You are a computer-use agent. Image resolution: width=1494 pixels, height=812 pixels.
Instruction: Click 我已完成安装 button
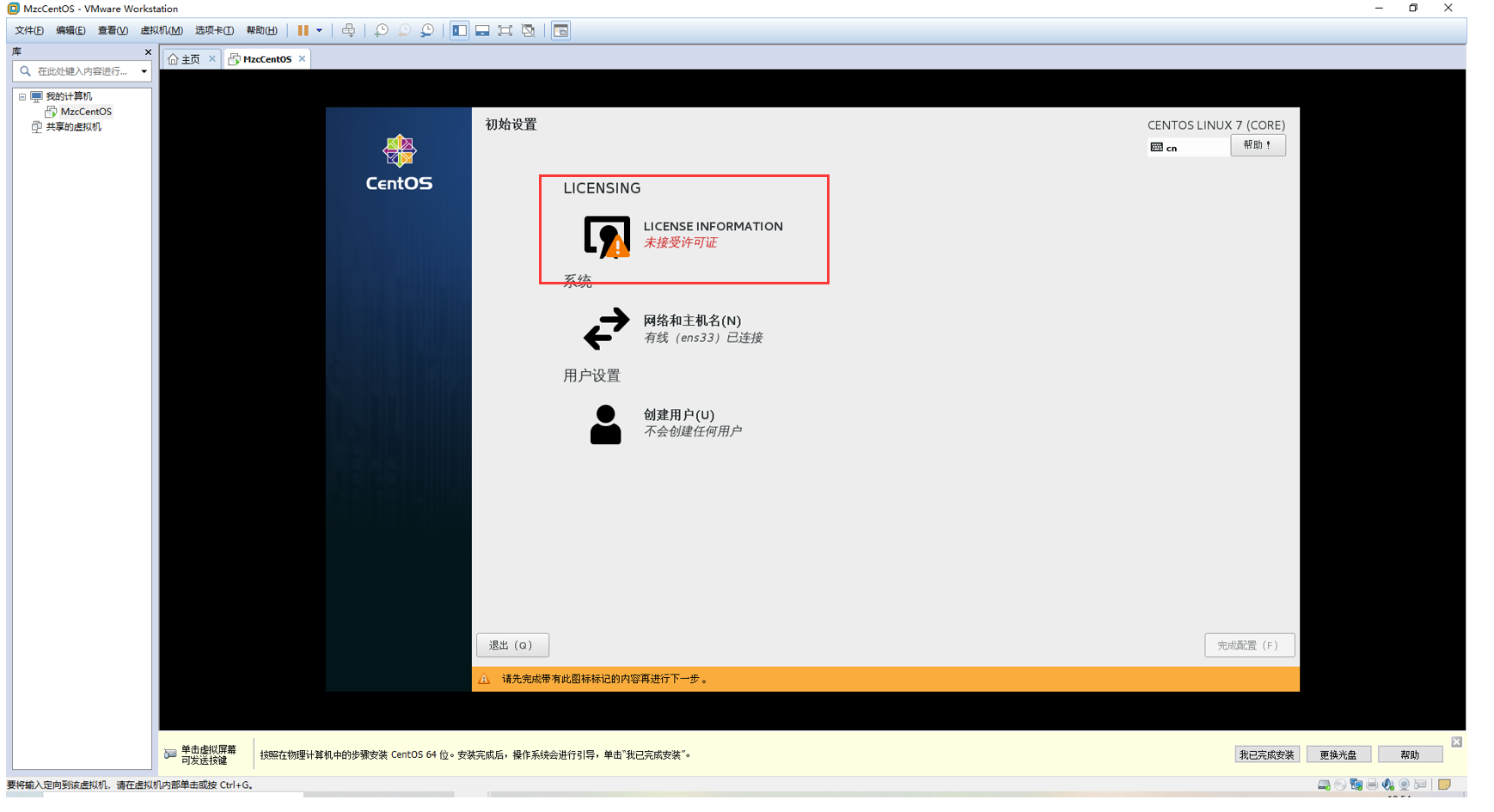[1266, 754]
